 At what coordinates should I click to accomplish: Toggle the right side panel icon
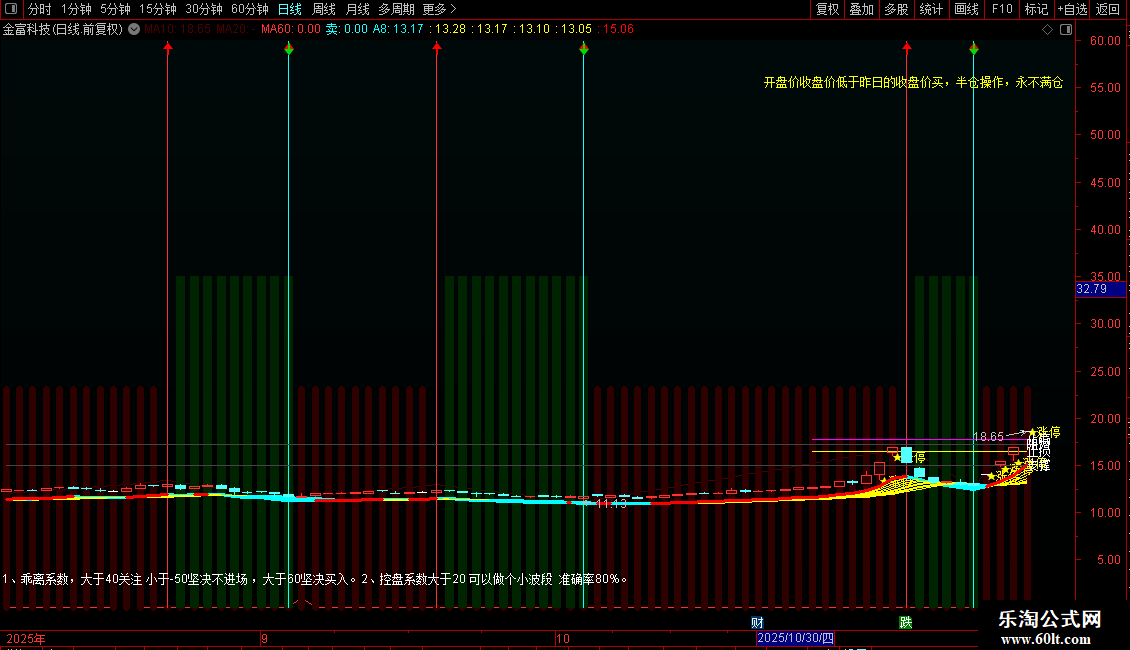[x=1066, y=29]
